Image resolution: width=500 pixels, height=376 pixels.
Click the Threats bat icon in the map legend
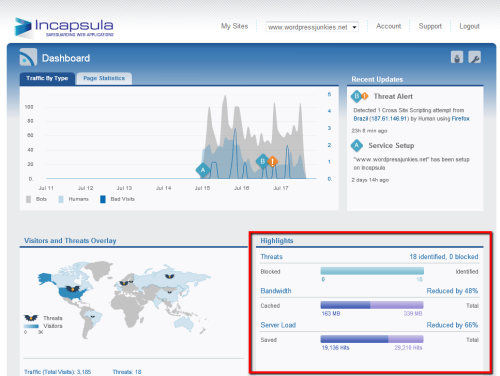(x=31, y=318)
